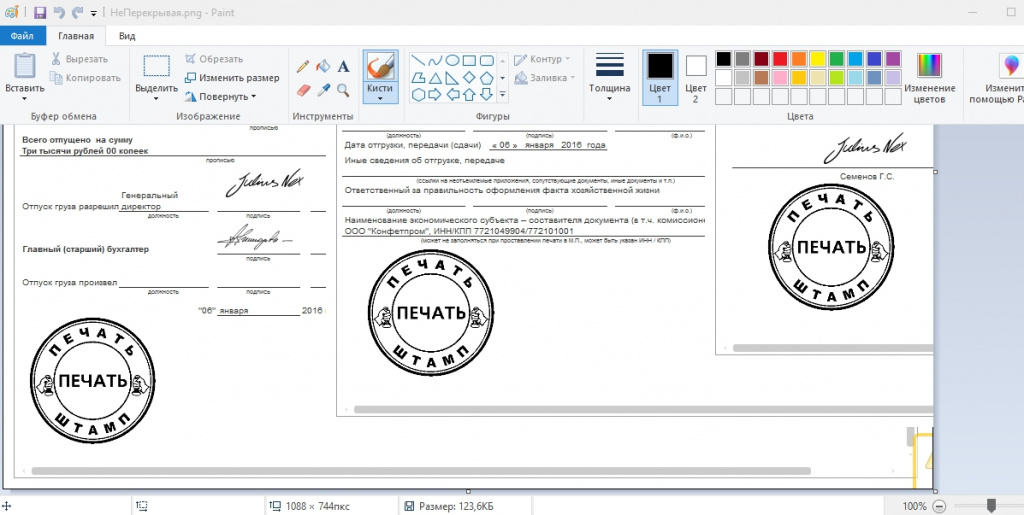Select the Text tool letter A
This screenshot has height=515, width=1024.
344,66
